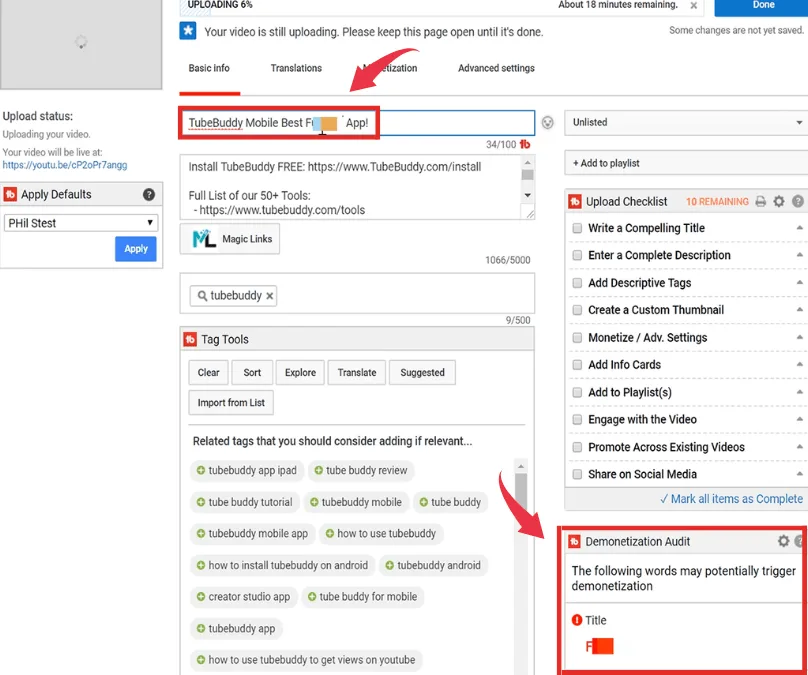Screen dimensions: 808x675
Task: Click the video title input field
Action: click(357, 123)
